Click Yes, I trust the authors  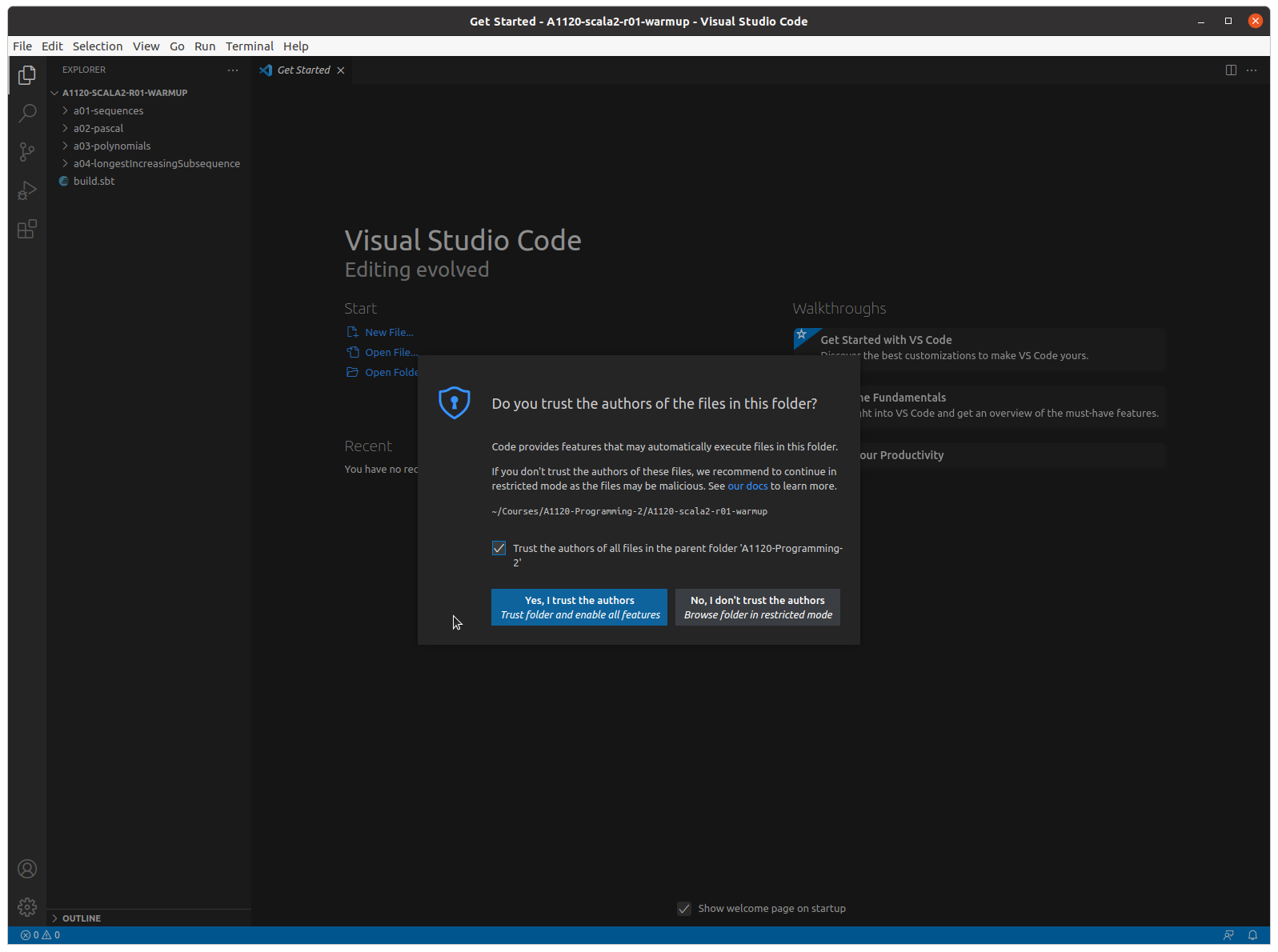coord(579,607)
